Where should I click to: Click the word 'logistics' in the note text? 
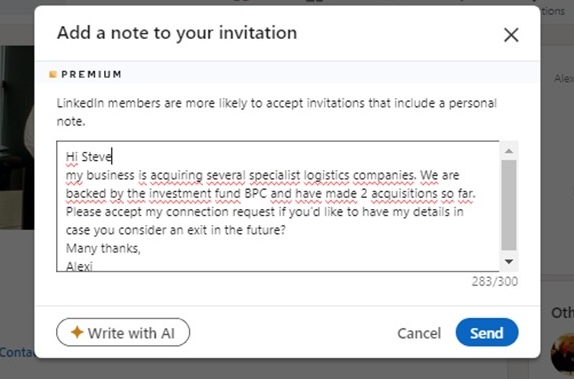pyautogui.click(x=327, y=175)
